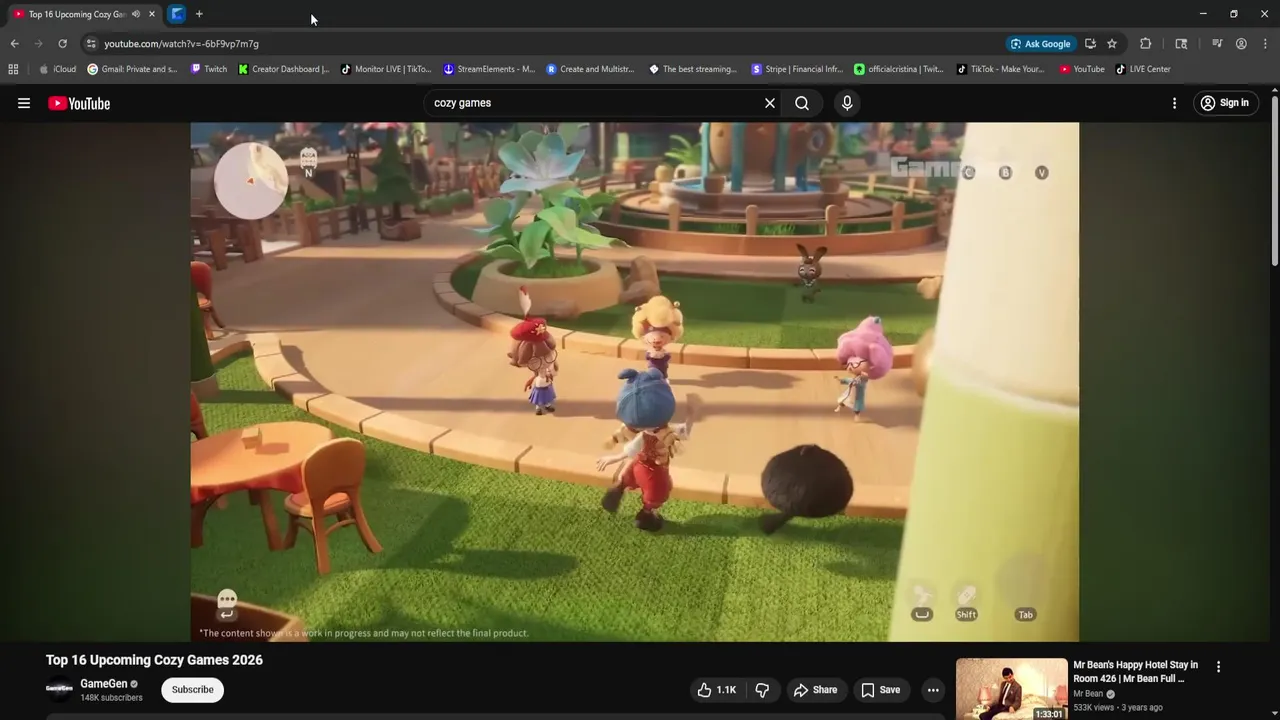Open Chrome profile avatar menu
1280x720 pixels.
[1241, 44]
